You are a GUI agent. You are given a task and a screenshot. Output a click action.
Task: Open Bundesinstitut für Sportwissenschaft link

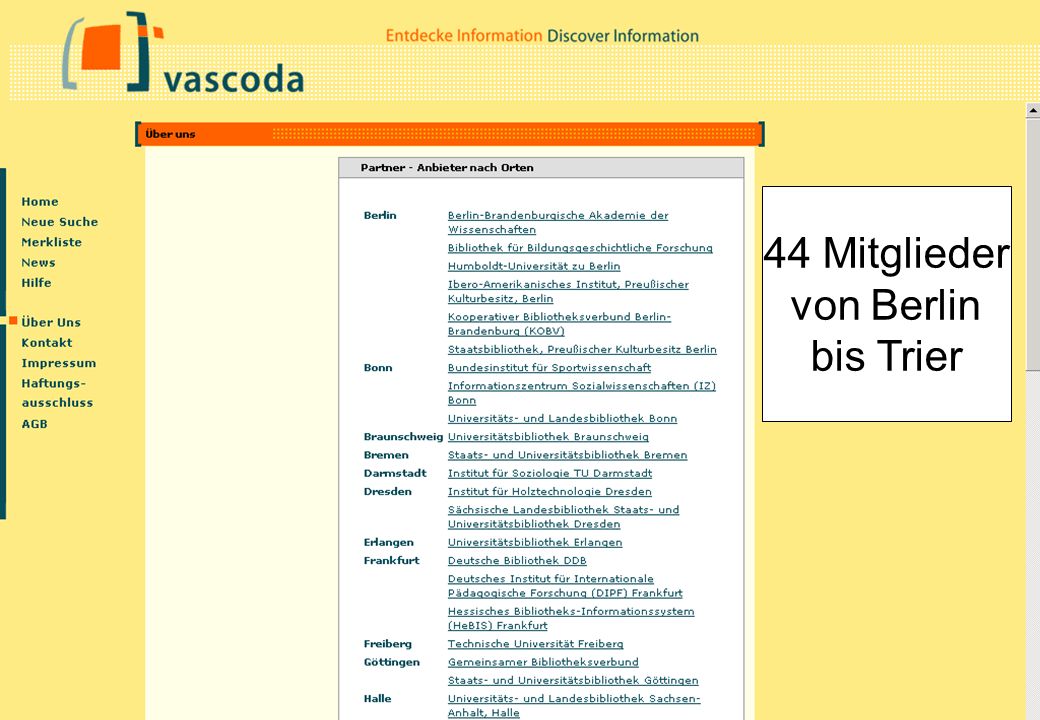pyautogui.click(x=549, y=367)
